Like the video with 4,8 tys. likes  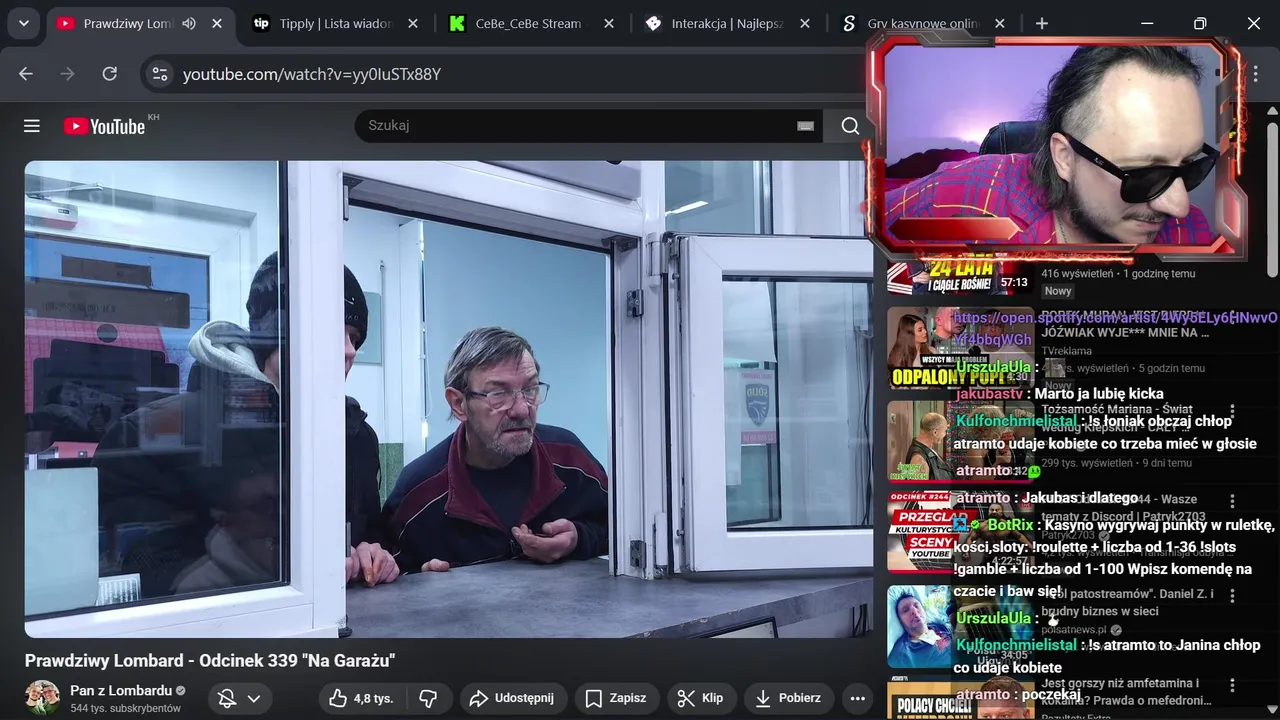tap(361, 698)
